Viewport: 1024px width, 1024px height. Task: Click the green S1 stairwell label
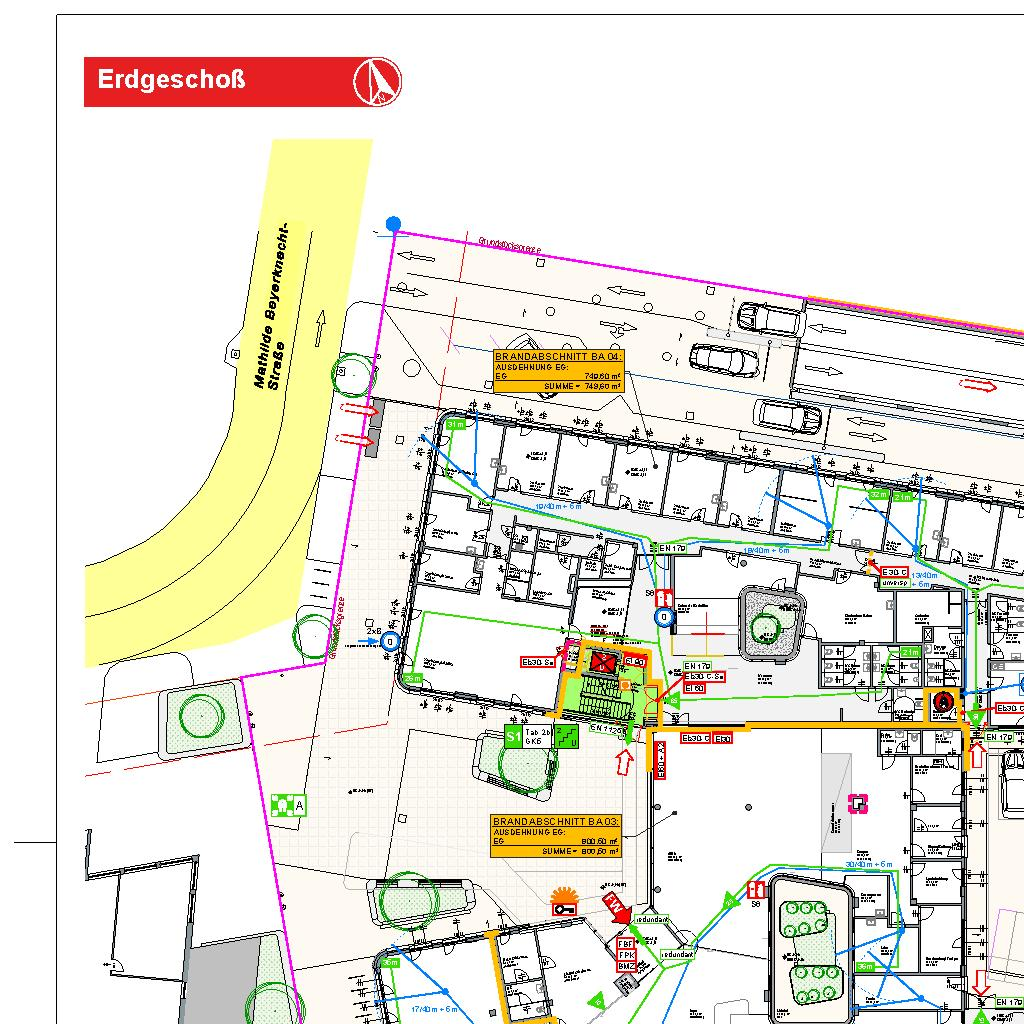coord(513,737)
